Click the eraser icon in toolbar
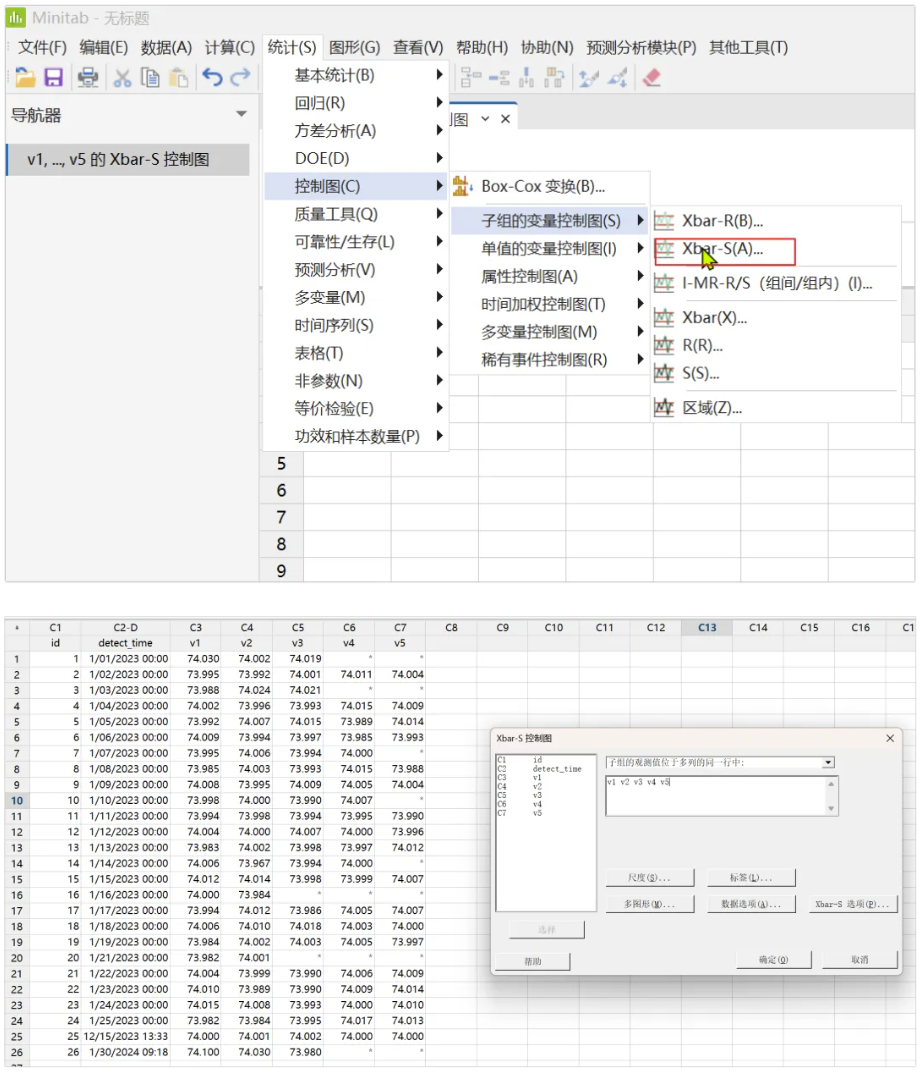The width and height of the screenshot is (924, 1076). [x=652, y=78]
